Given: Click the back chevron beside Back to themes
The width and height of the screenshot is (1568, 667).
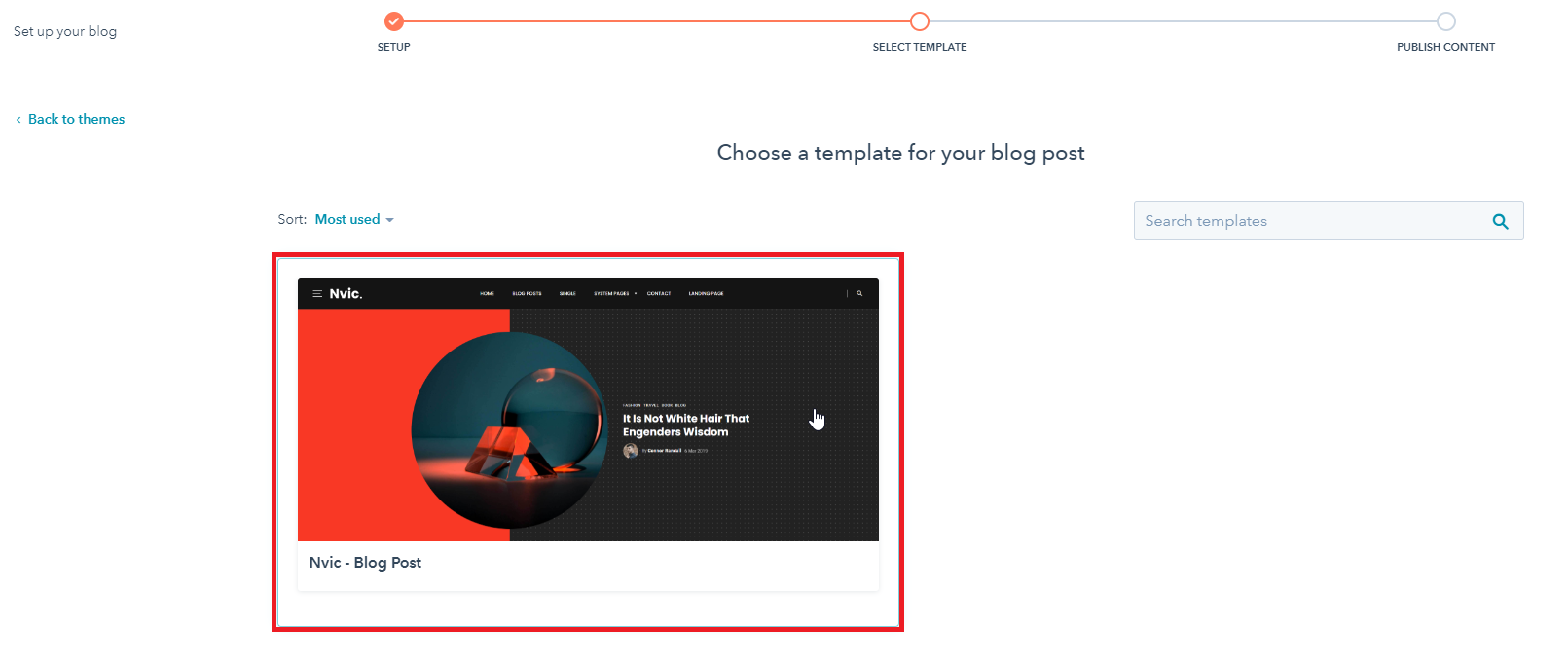Looking at the screenshot, I should [18, 120].
